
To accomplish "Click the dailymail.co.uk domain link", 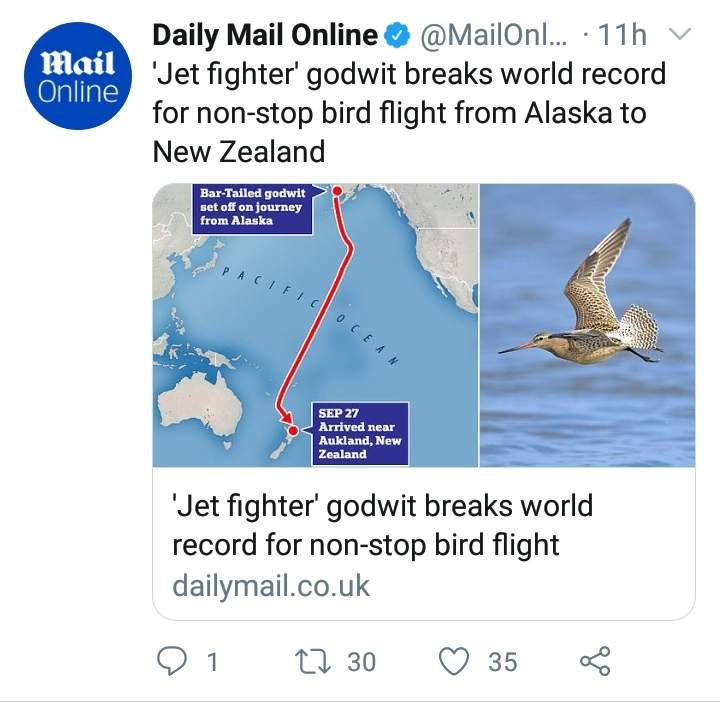I will point(271,586).
